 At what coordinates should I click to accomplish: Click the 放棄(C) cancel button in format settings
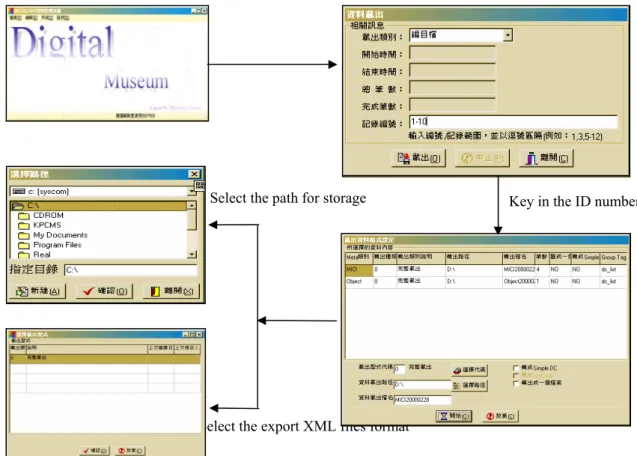[x=500, y=416]
